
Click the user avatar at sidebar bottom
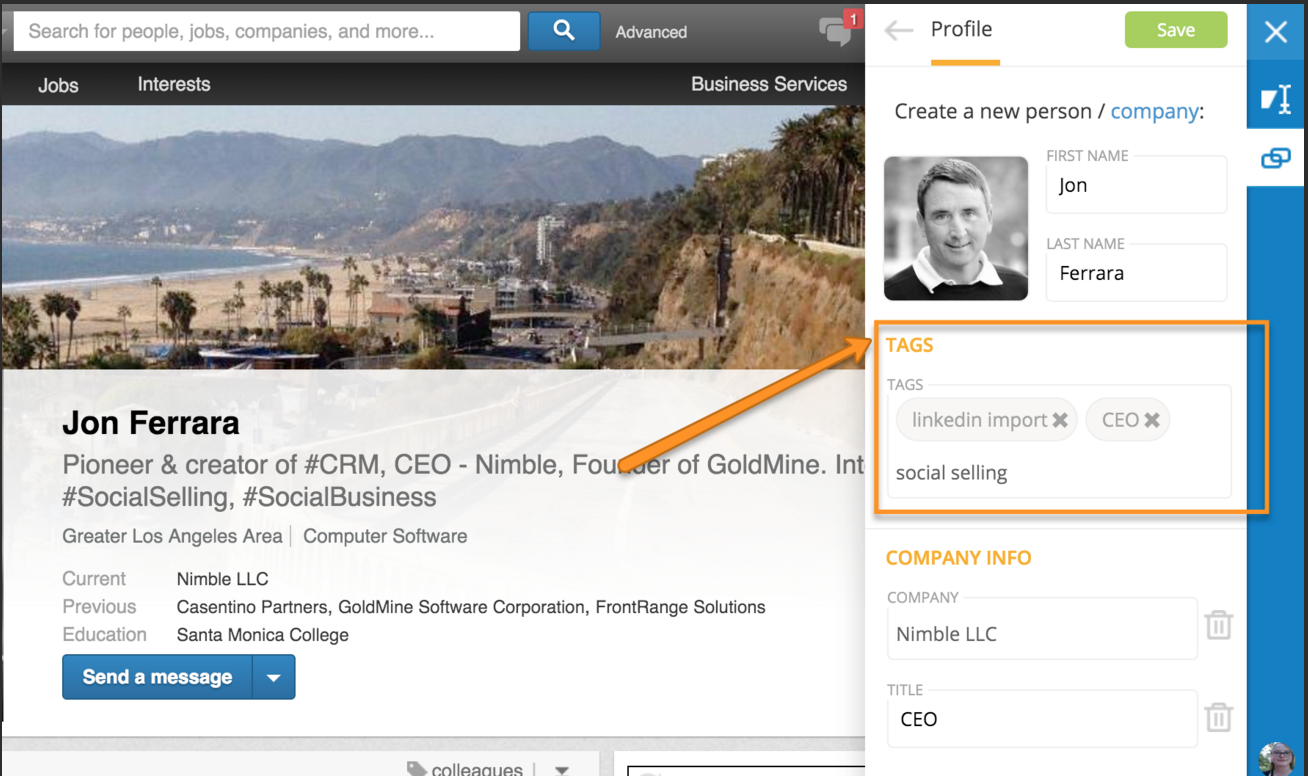[x=1276, y=759]
